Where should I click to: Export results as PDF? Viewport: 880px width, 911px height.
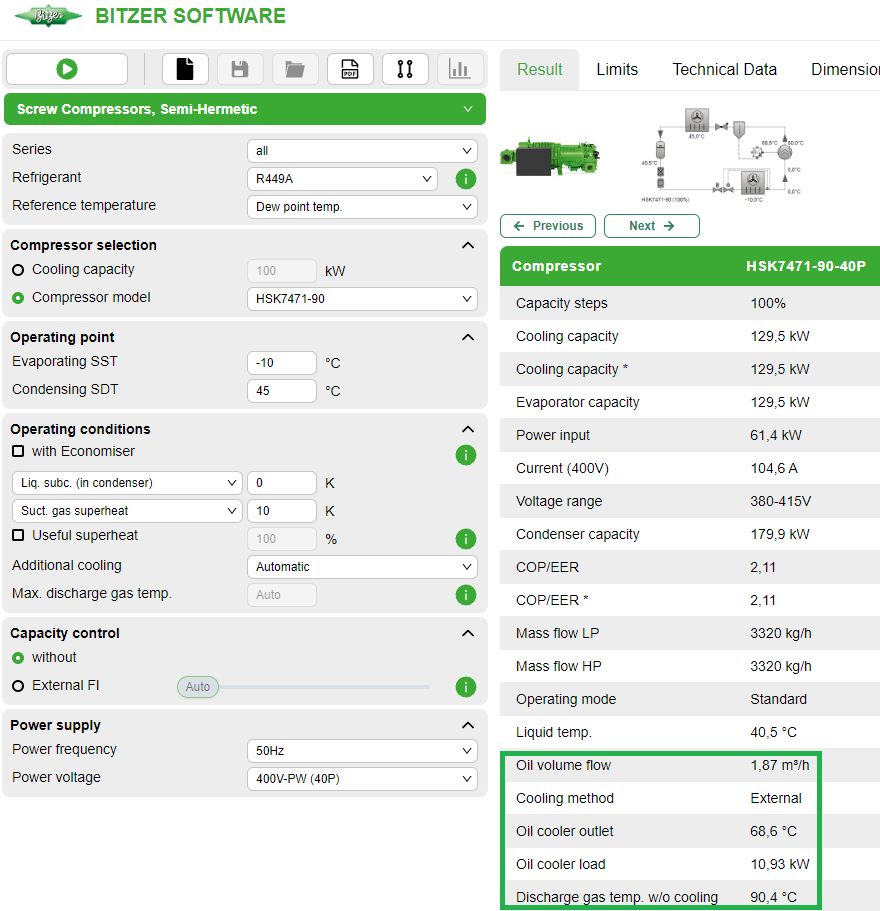tap(350, 69)
